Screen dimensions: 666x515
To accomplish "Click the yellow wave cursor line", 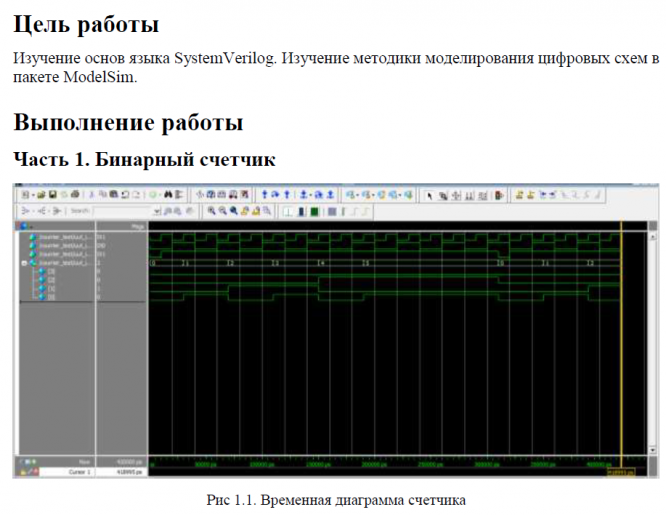I will (621, 340).
